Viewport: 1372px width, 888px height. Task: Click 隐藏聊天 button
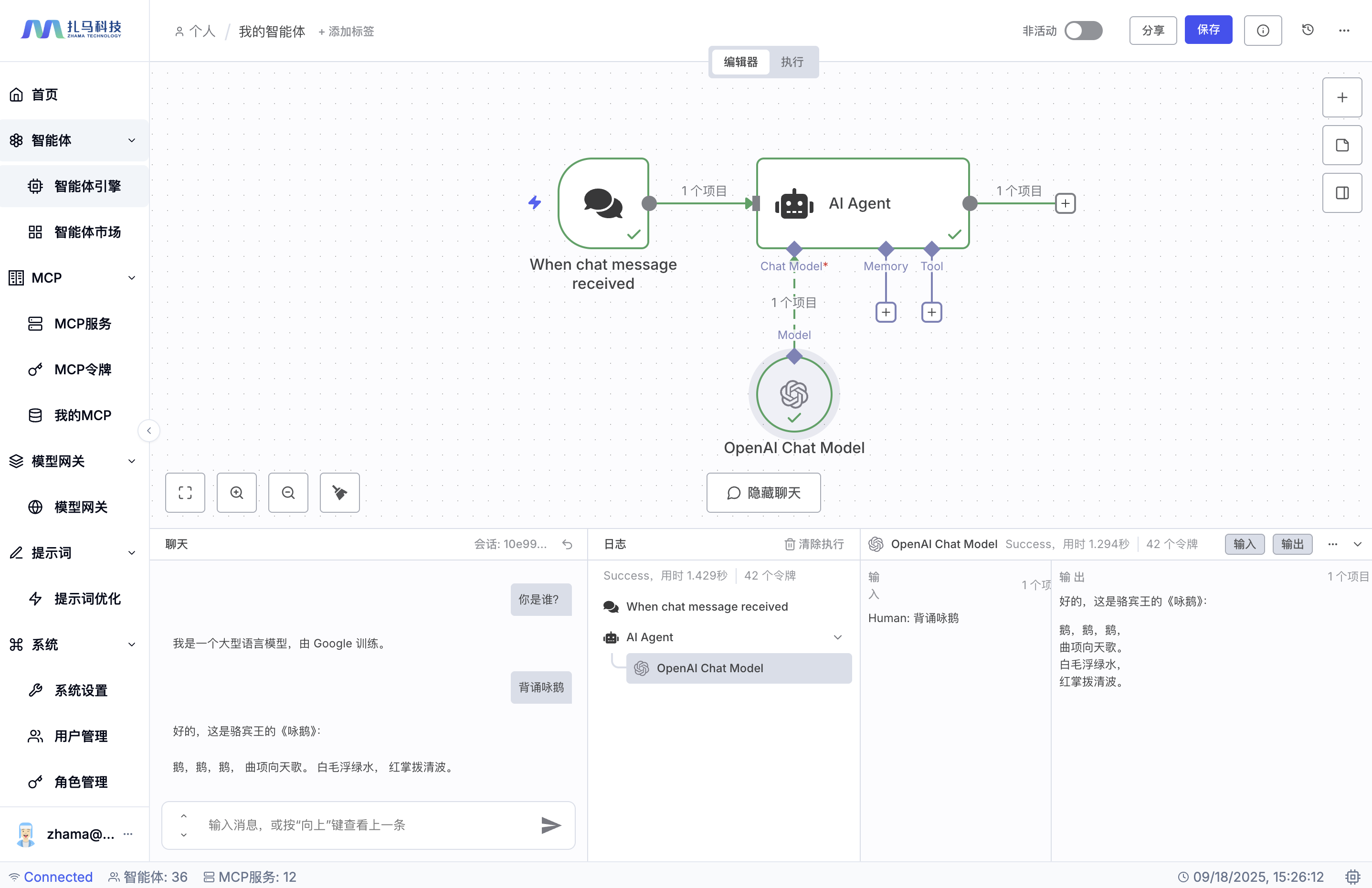pyautogui.click(x=763, y=493)
